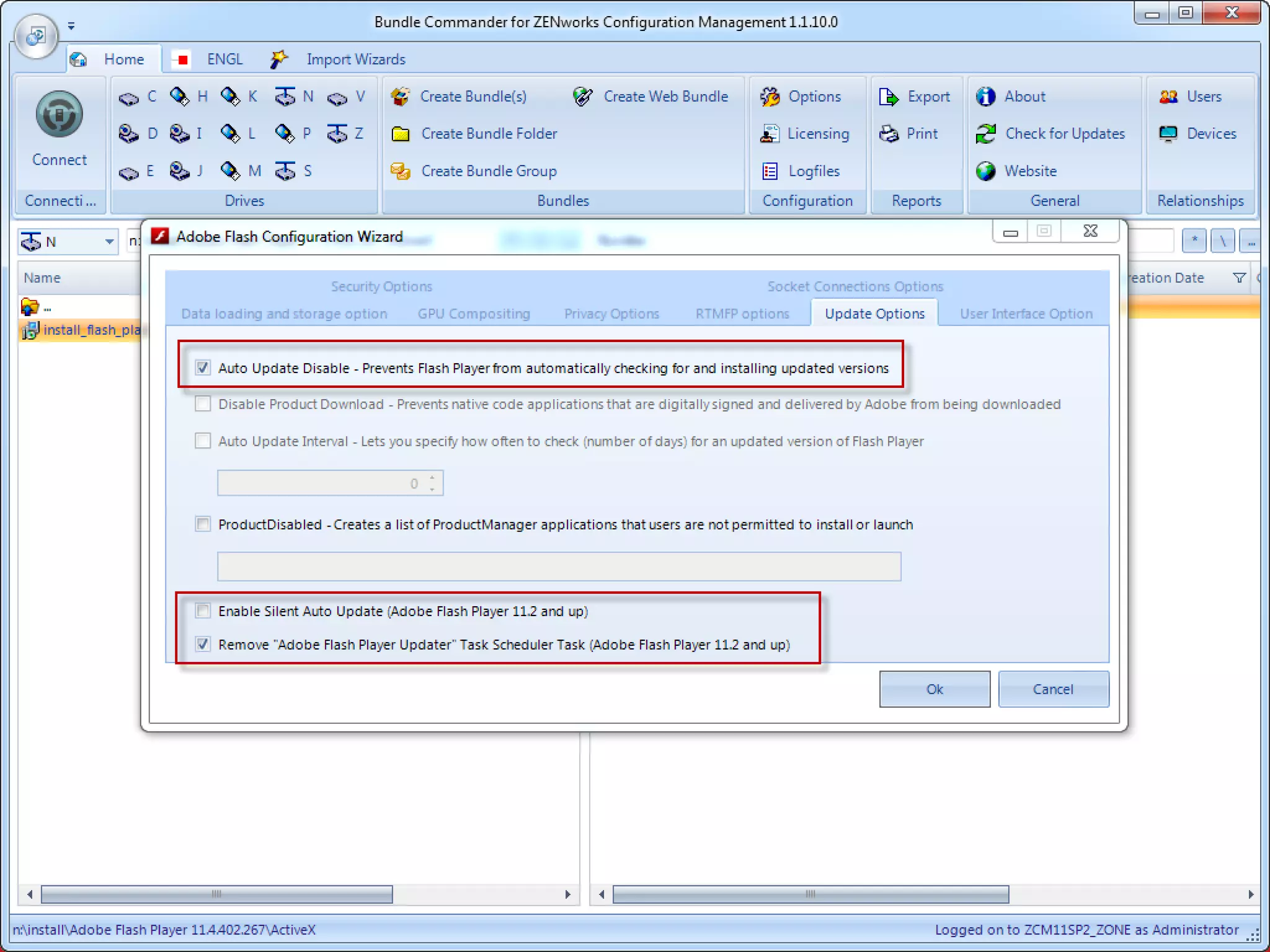Uncheck Auto Update Disable checkbox
The height and width of the screenshot is (952, 1270).
203,368
